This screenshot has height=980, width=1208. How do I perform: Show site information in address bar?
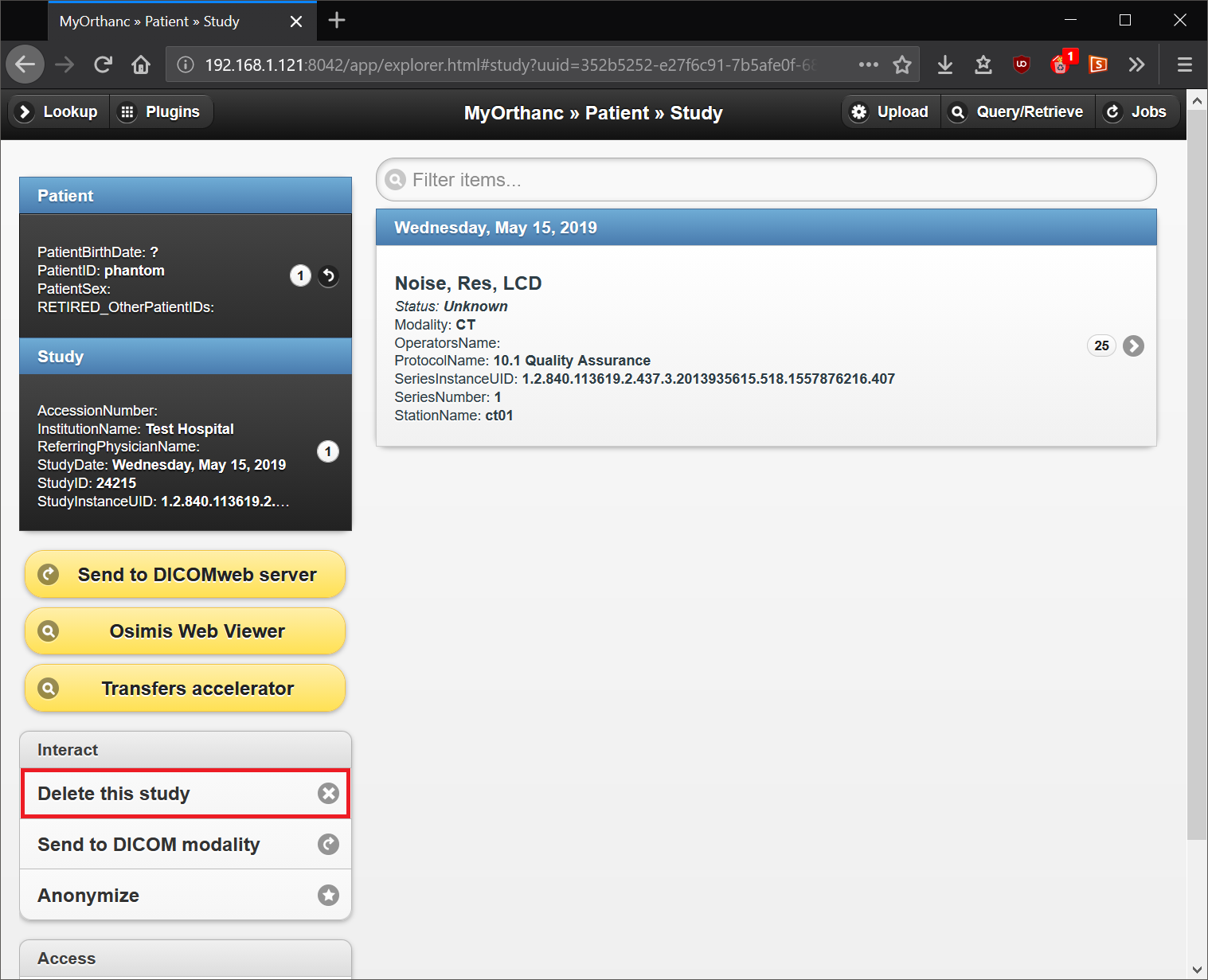185,64
